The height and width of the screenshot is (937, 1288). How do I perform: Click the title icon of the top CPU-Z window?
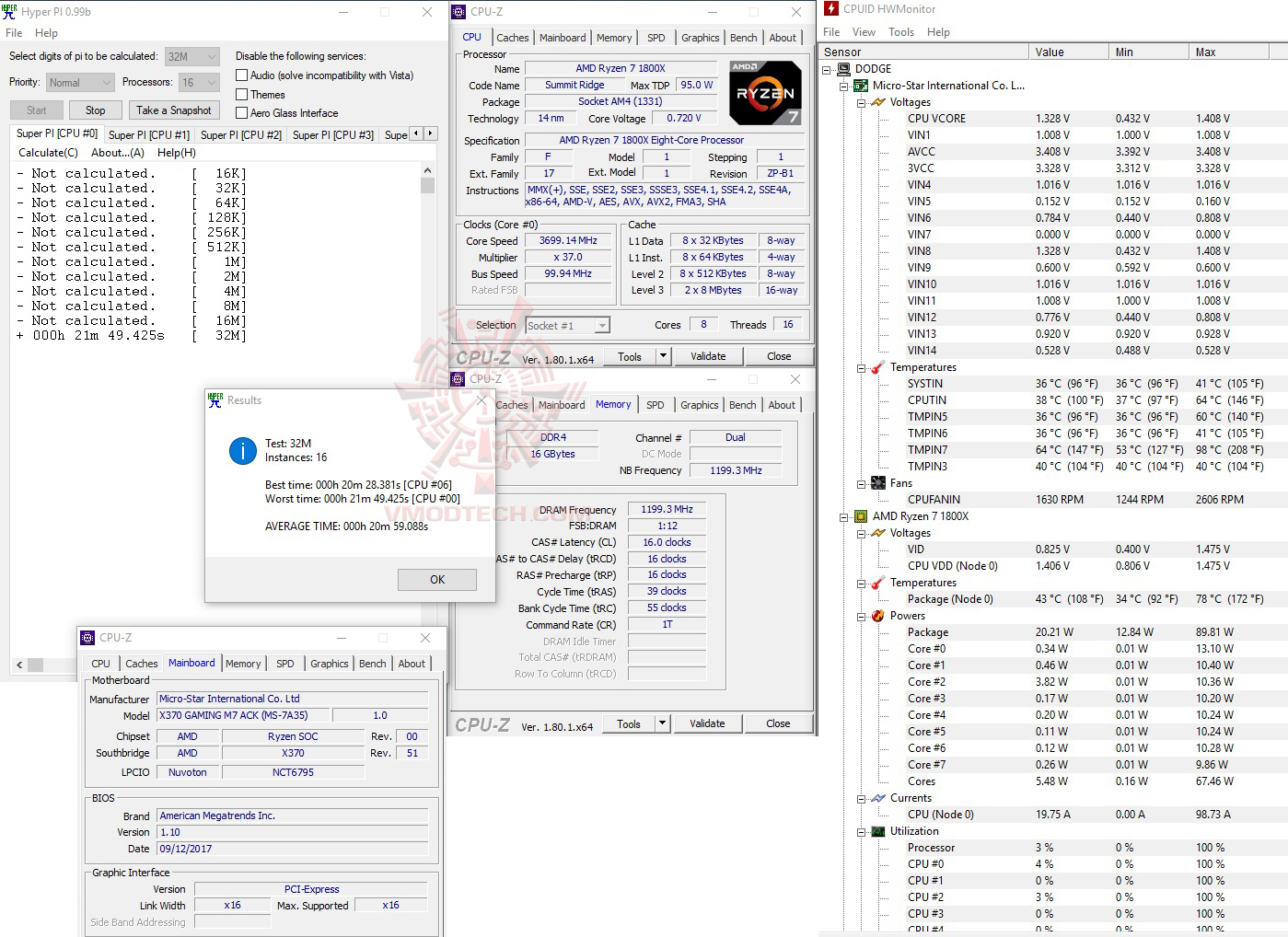pos(458,12)
